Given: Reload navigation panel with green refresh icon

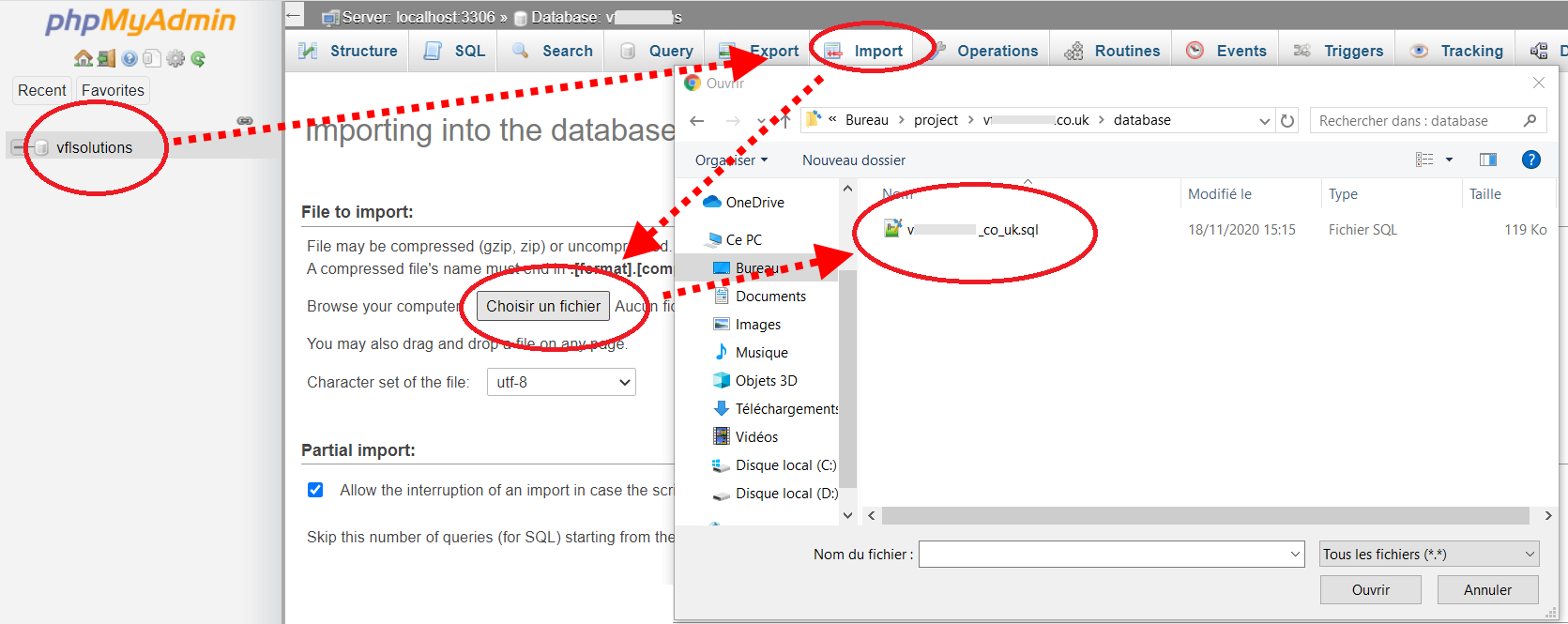Looking at the screenshot, I should [x=198, y=58].
